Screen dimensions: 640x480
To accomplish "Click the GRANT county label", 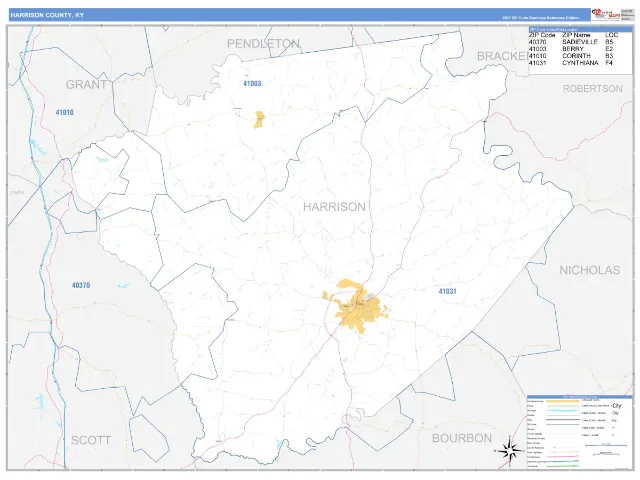I will click(86, 84).
